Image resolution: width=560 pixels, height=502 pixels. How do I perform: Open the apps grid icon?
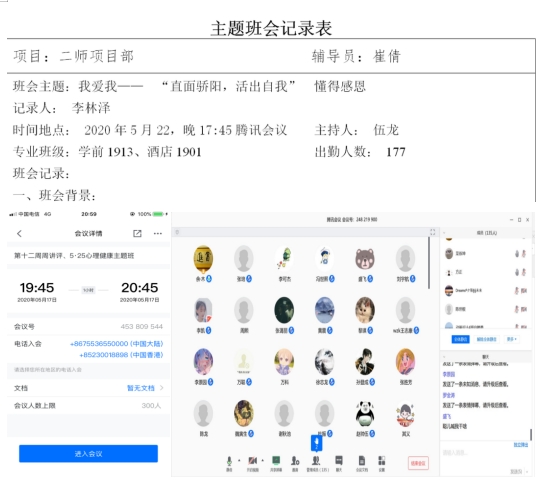(382, 460)
